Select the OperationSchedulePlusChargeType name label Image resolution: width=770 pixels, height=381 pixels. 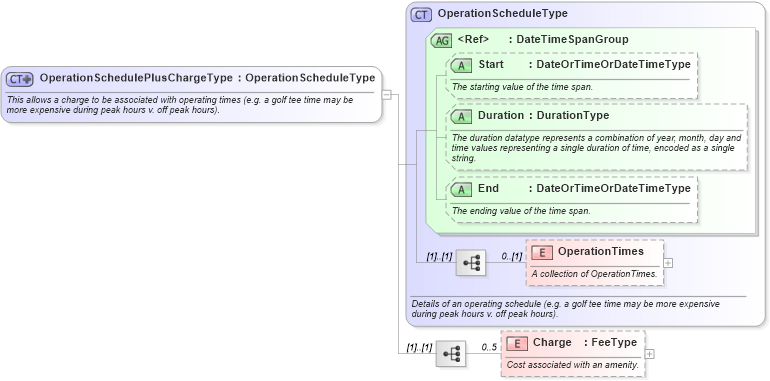pyautogui.click(x=136, y=78)
